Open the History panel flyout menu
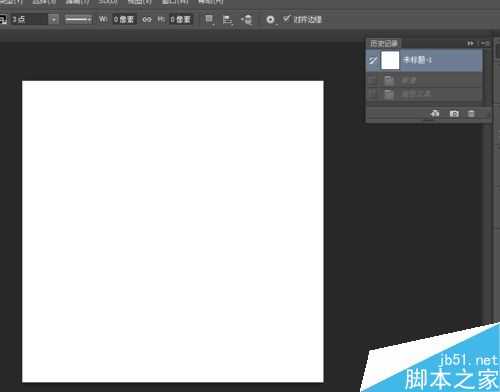The width and height of the screenshot is (500, 392). click(x=485, y=44)
